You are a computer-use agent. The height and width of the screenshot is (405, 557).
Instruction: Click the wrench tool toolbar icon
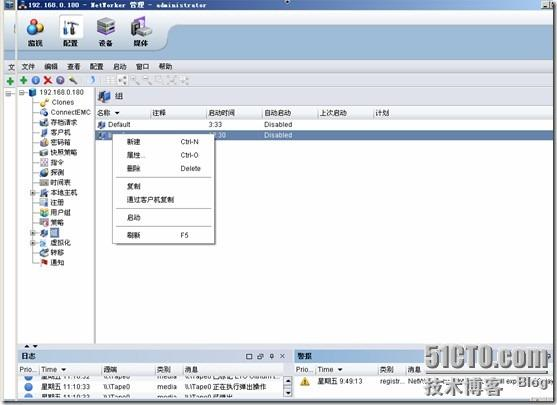pos(73,80)
